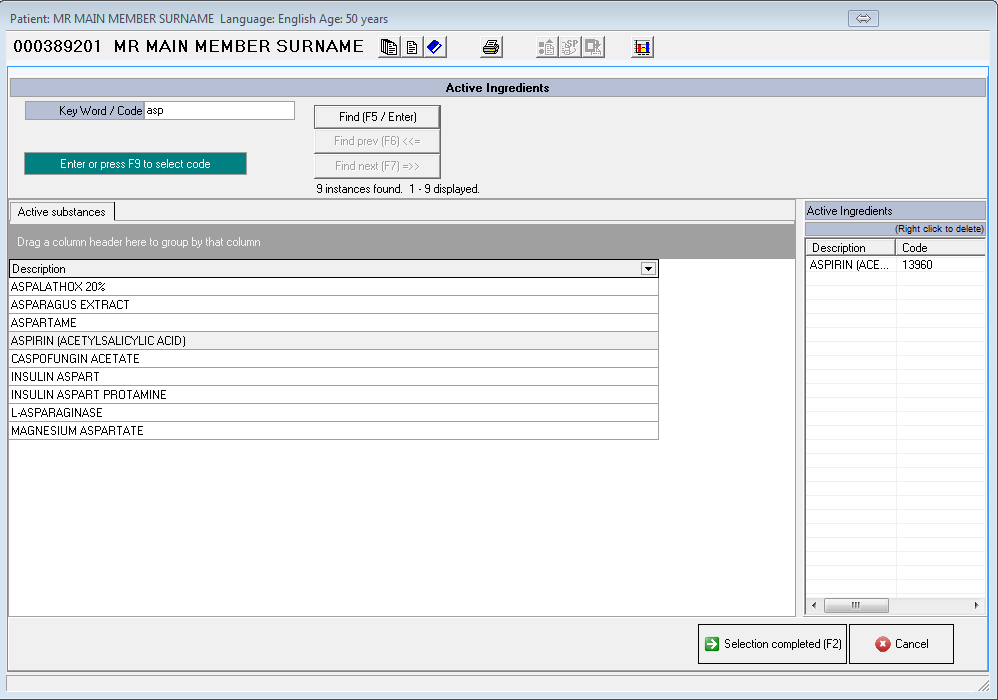Click the Cancel button

901,644
